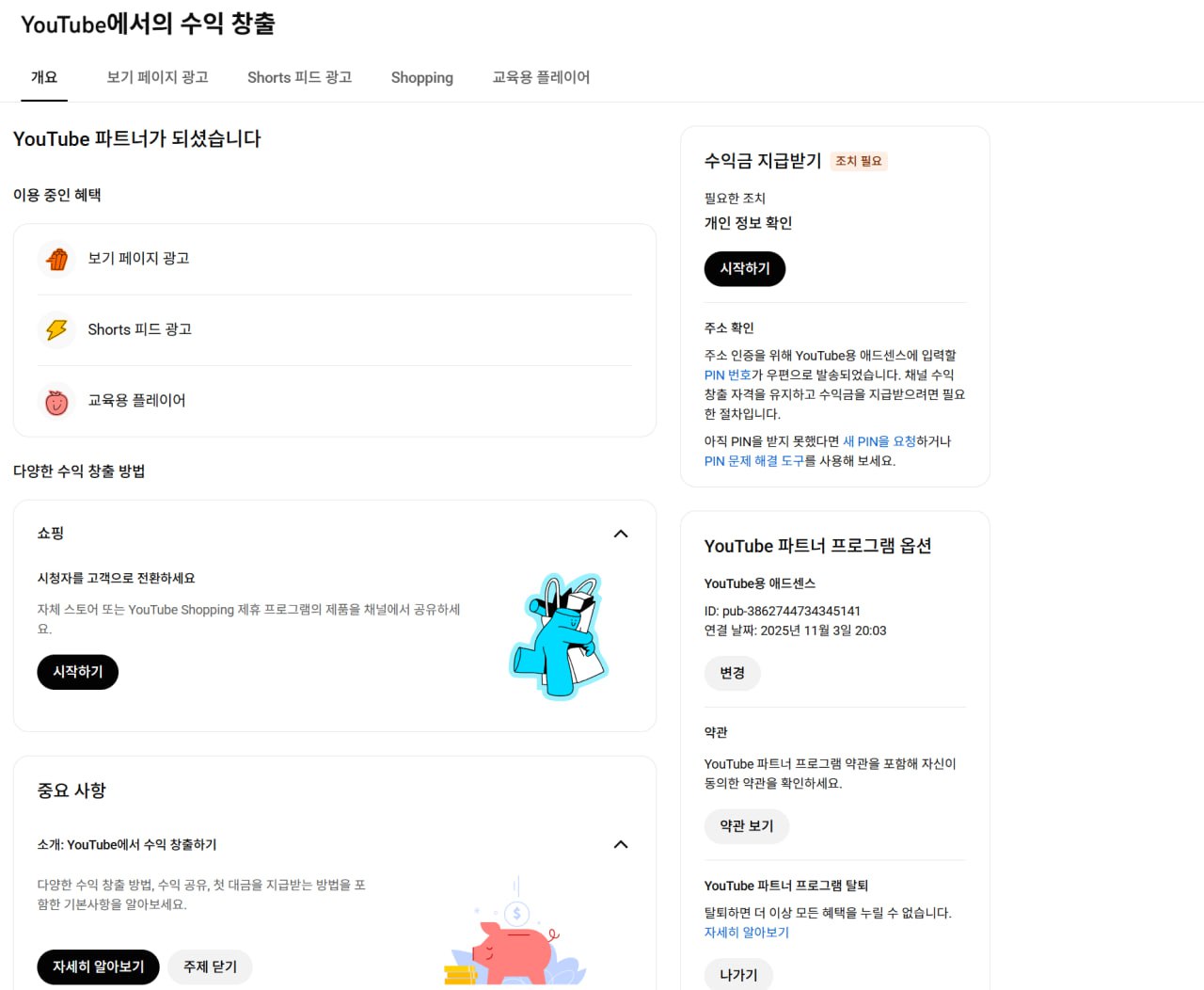Click the 변경 button for AdSense

point(732,673)
